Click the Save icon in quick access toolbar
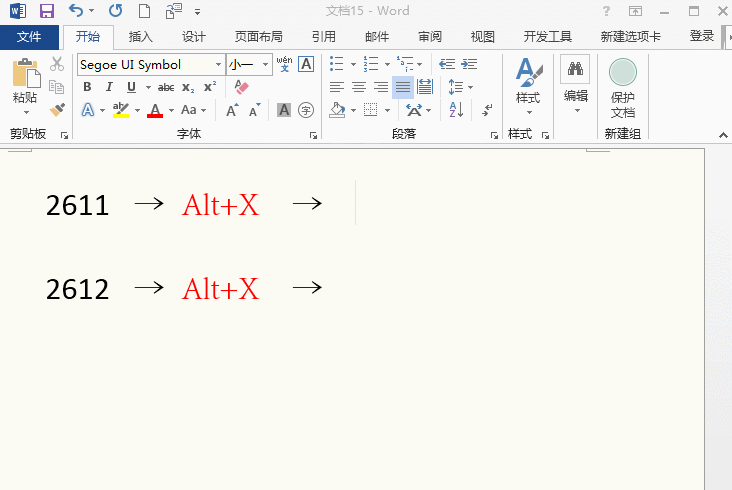 pos(46,12)
